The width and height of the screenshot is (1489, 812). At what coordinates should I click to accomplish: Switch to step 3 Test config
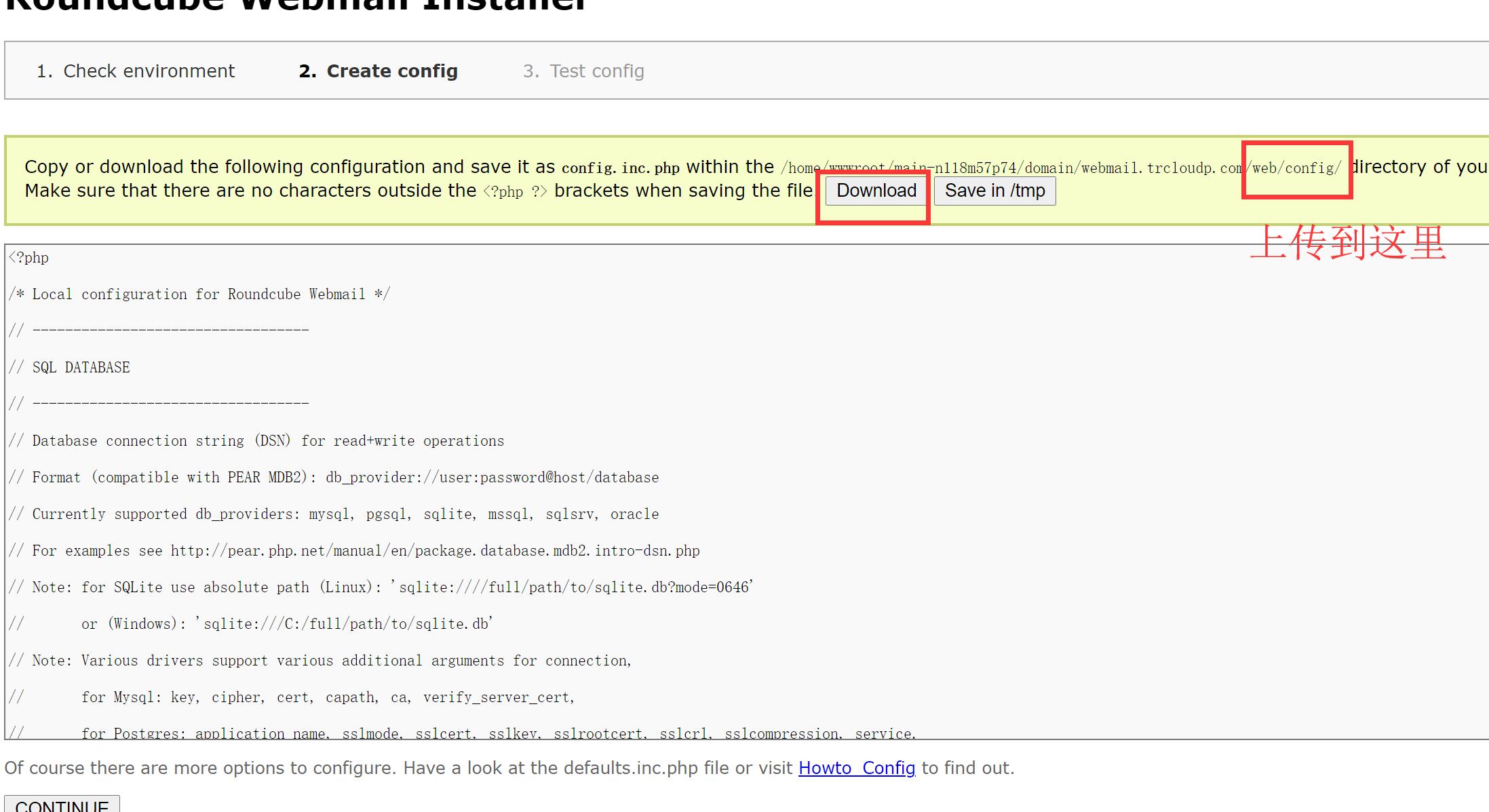(583, 71)
